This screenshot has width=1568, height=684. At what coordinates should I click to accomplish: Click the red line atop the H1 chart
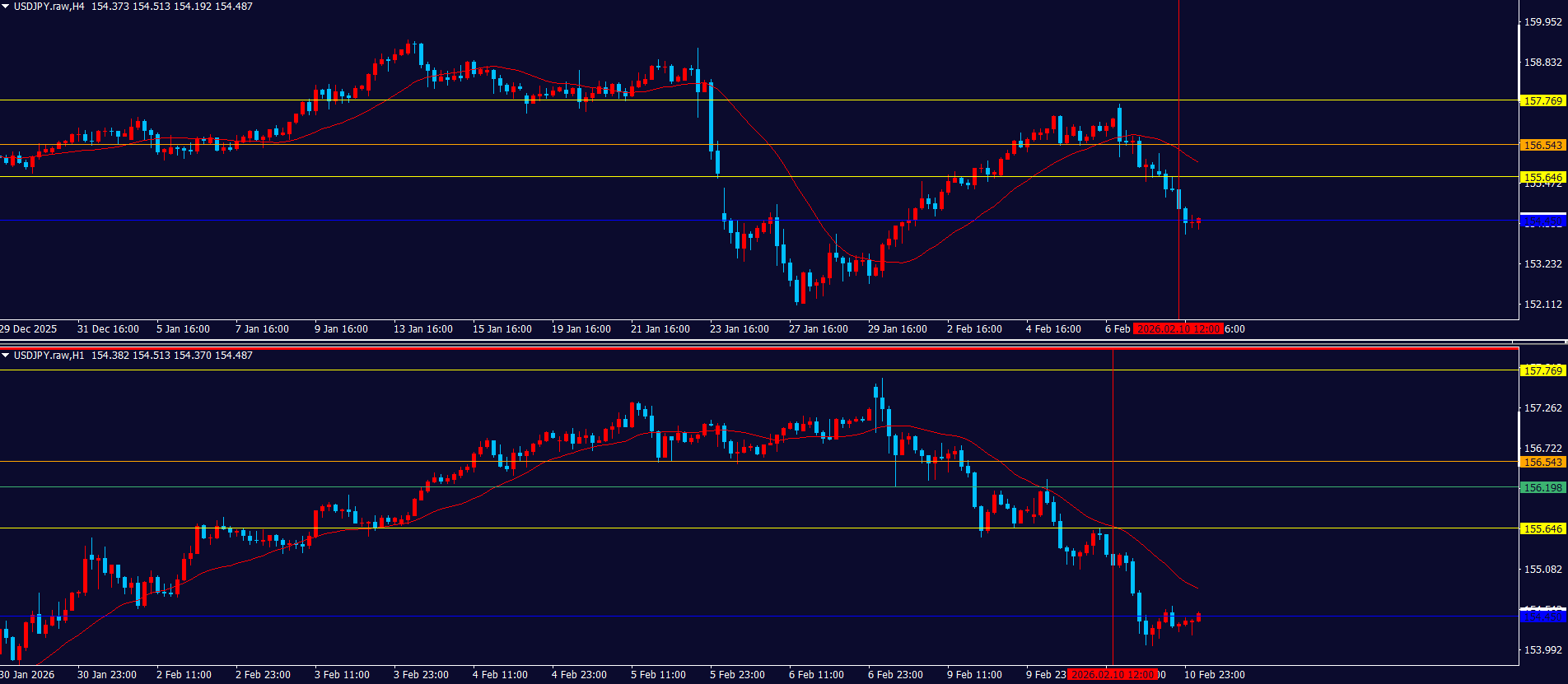tap(741, 348)
